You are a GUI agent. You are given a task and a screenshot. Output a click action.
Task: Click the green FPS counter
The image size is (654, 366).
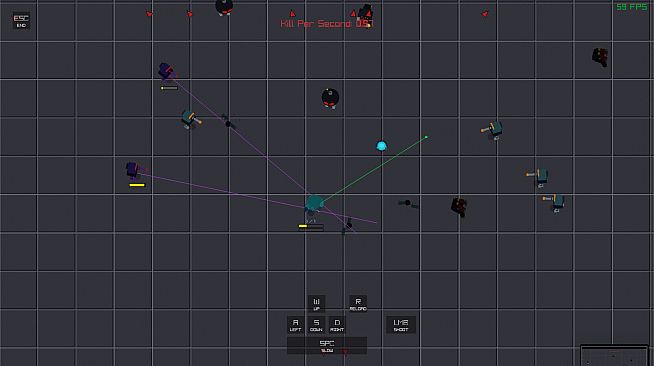click(632, 7)
